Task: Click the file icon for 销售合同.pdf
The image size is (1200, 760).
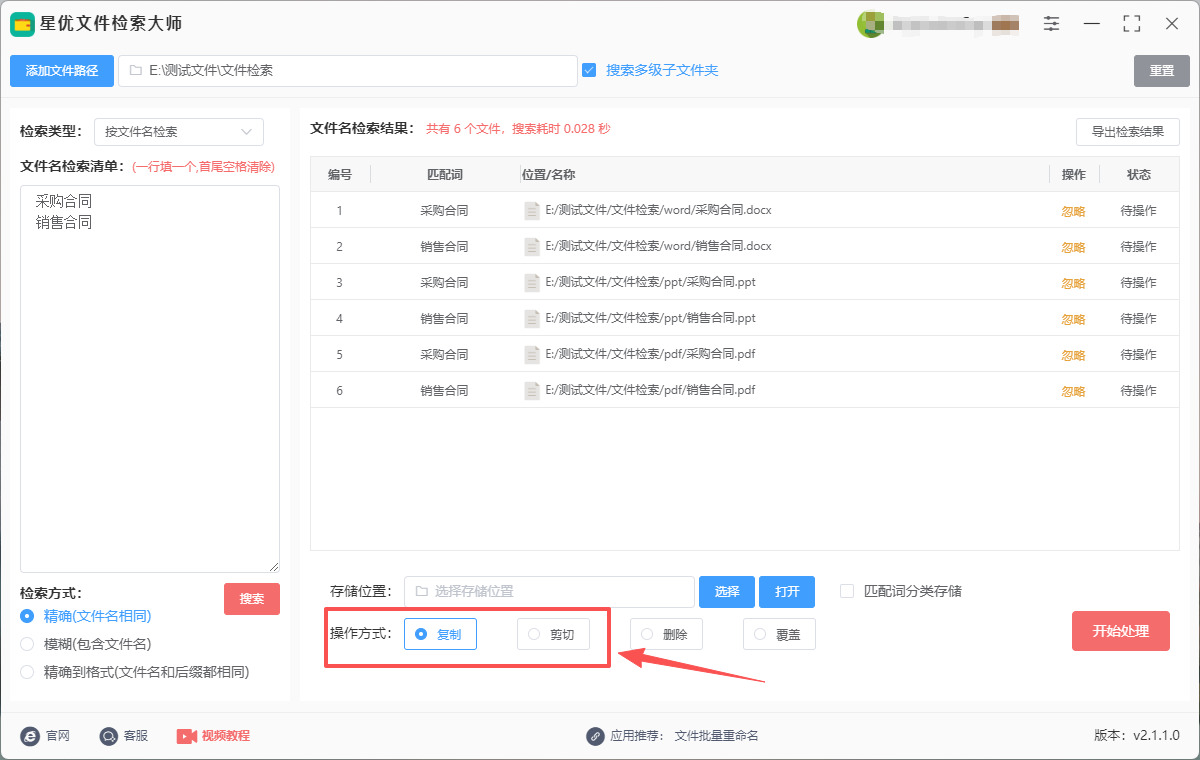Action: [x=532, y=391]
